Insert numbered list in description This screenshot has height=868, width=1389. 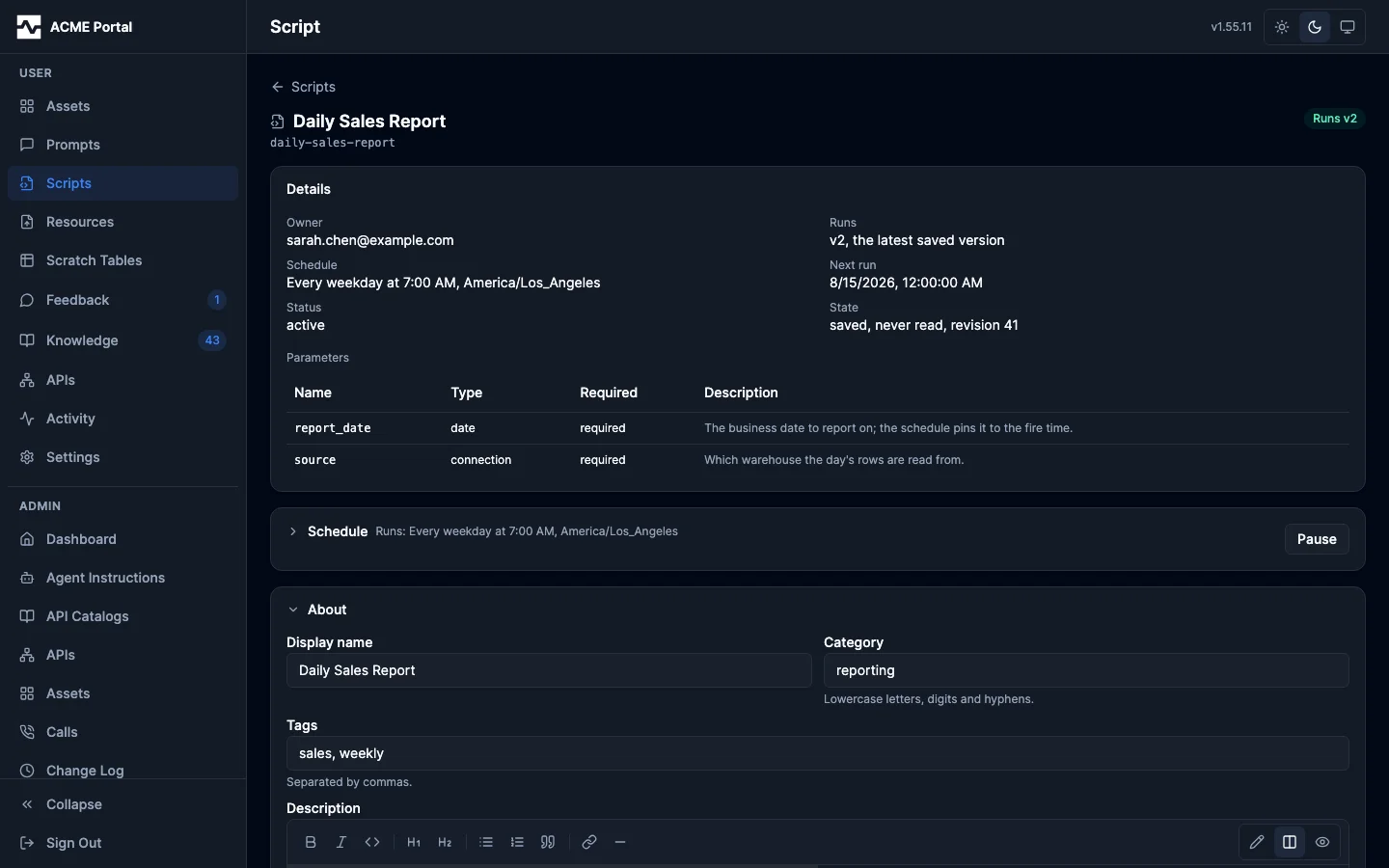[517, 842]
